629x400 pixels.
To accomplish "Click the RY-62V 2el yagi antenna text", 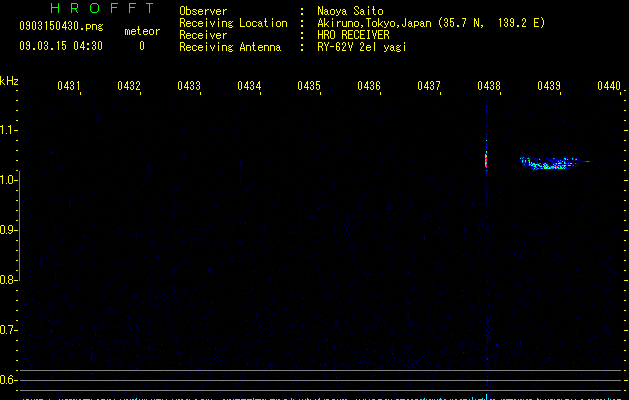I will click(362, 46).
